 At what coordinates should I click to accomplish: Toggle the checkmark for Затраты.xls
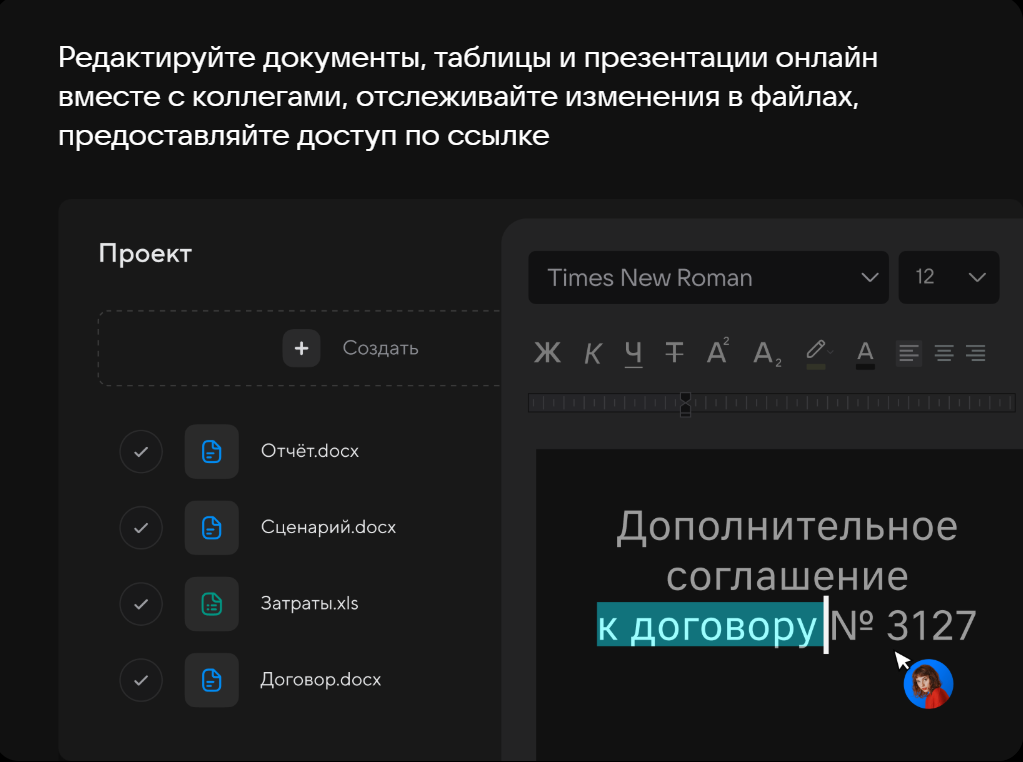point(141,604)
